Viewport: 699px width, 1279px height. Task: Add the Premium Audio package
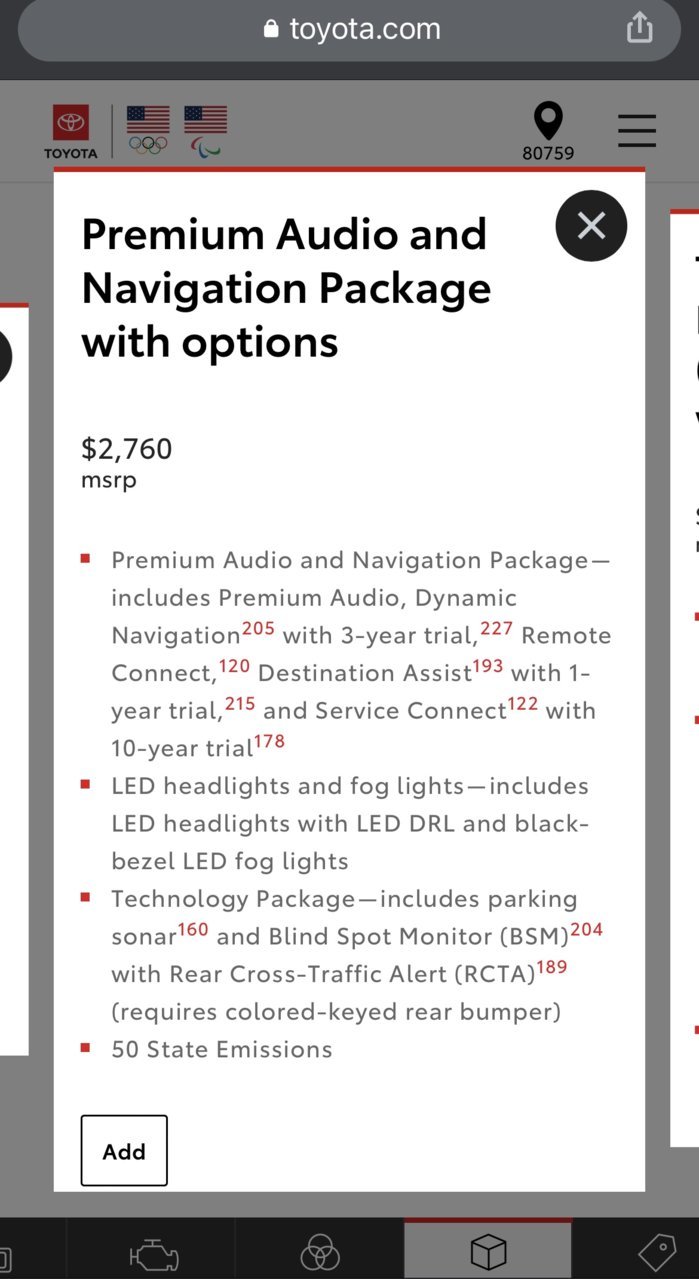[124, 1151]
